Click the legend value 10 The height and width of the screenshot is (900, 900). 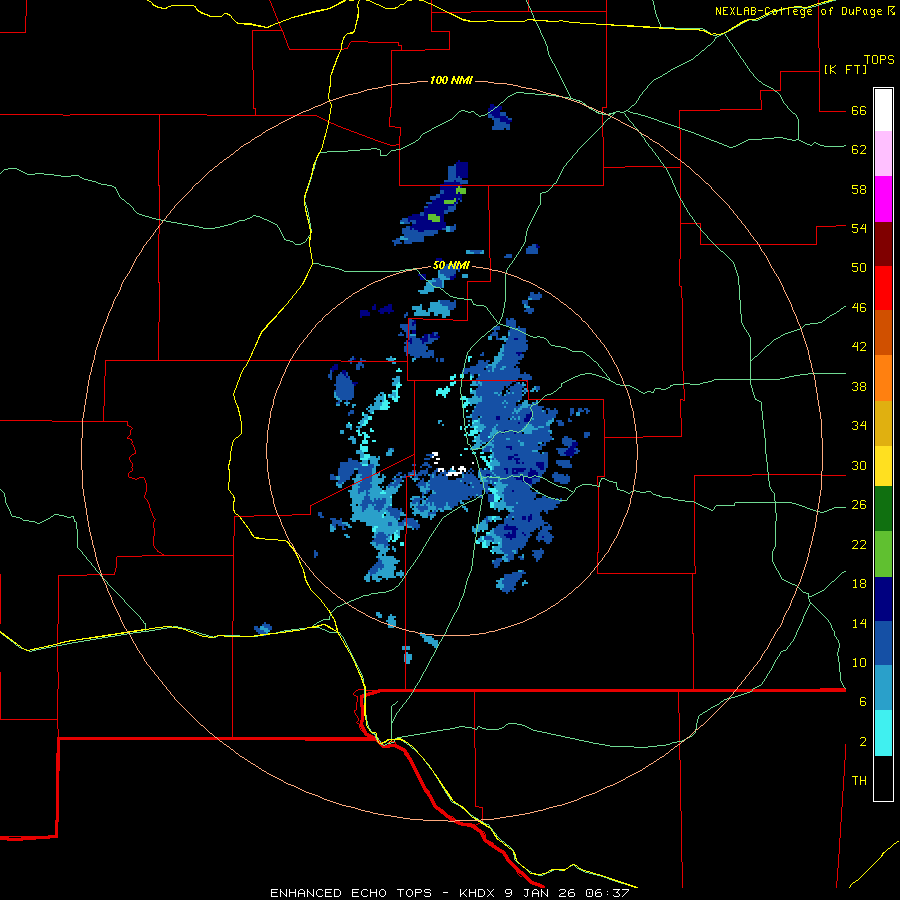point(859,662)
